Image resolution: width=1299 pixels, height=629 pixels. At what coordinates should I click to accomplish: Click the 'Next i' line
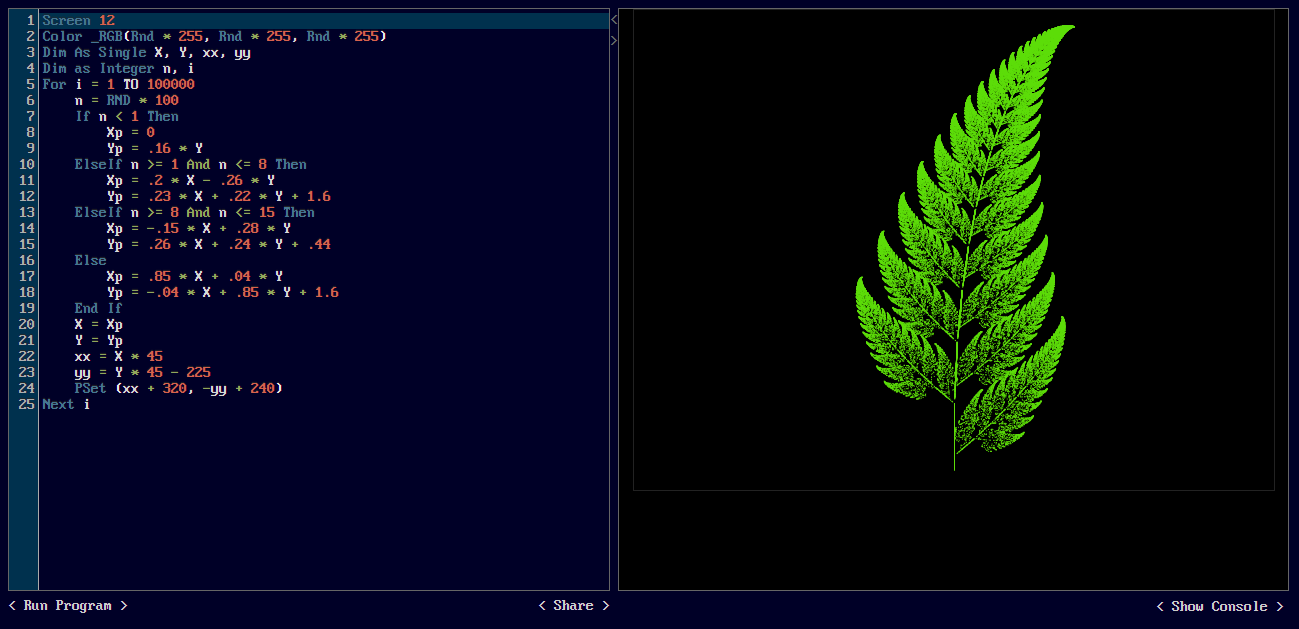click(x=66, y=404)
